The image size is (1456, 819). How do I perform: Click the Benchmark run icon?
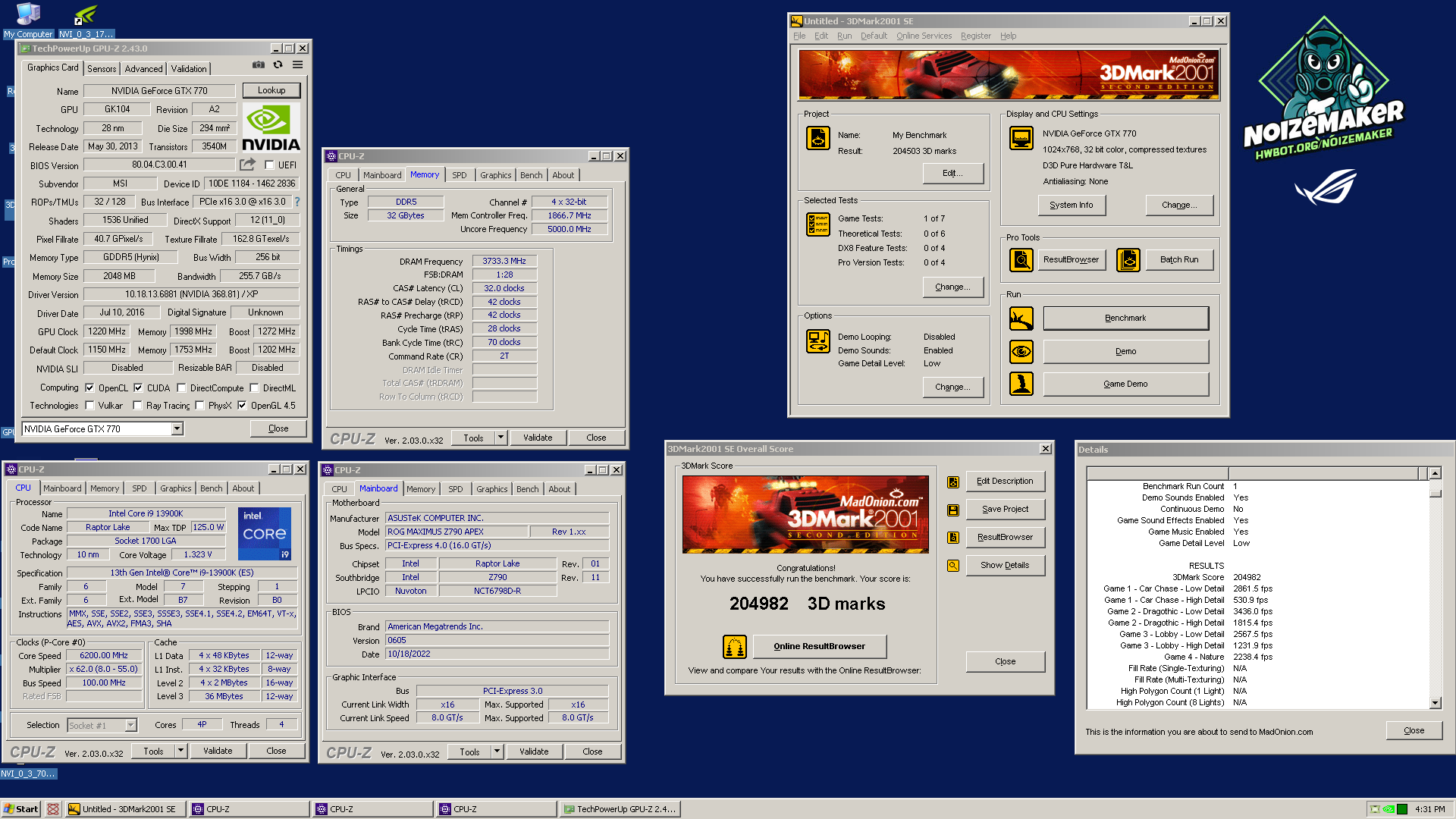[1021, 318]
